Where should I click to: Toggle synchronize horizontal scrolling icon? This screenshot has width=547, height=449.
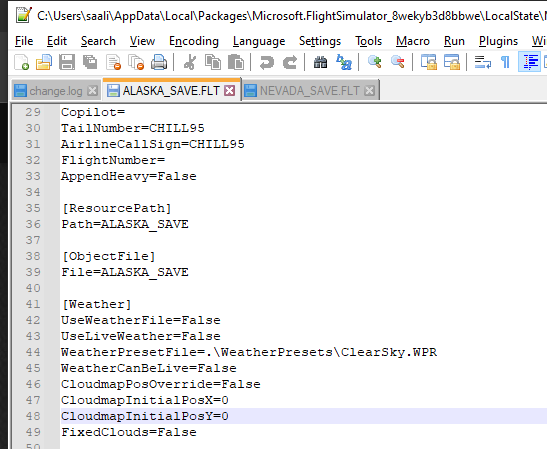(x=452, y=62)
